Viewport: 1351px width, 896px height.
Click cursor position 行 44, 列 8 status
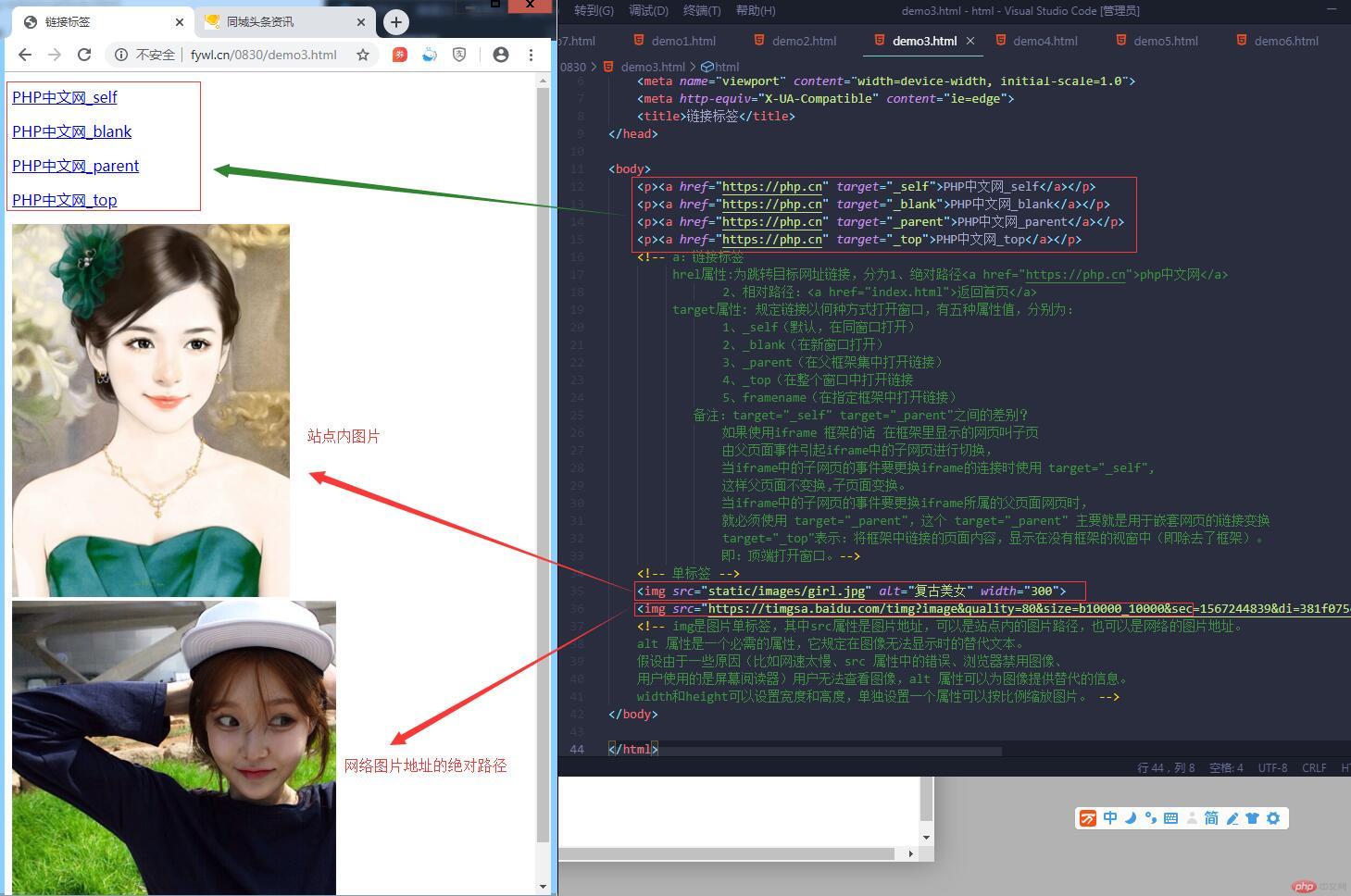coord(1166,767)
